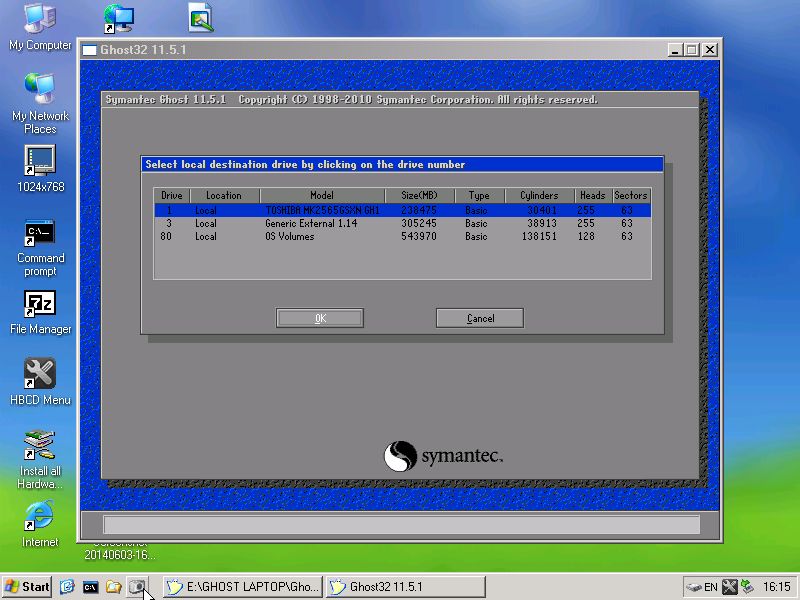Click the drive icon in system tray
Viewport: 800px width, 600px height.
coord(694,587)
